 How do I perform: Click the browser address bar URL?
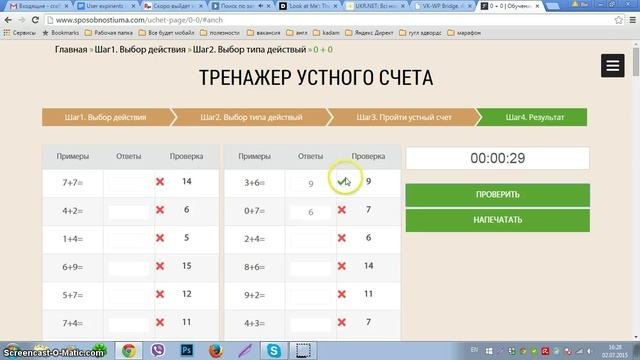click(139, 20)
